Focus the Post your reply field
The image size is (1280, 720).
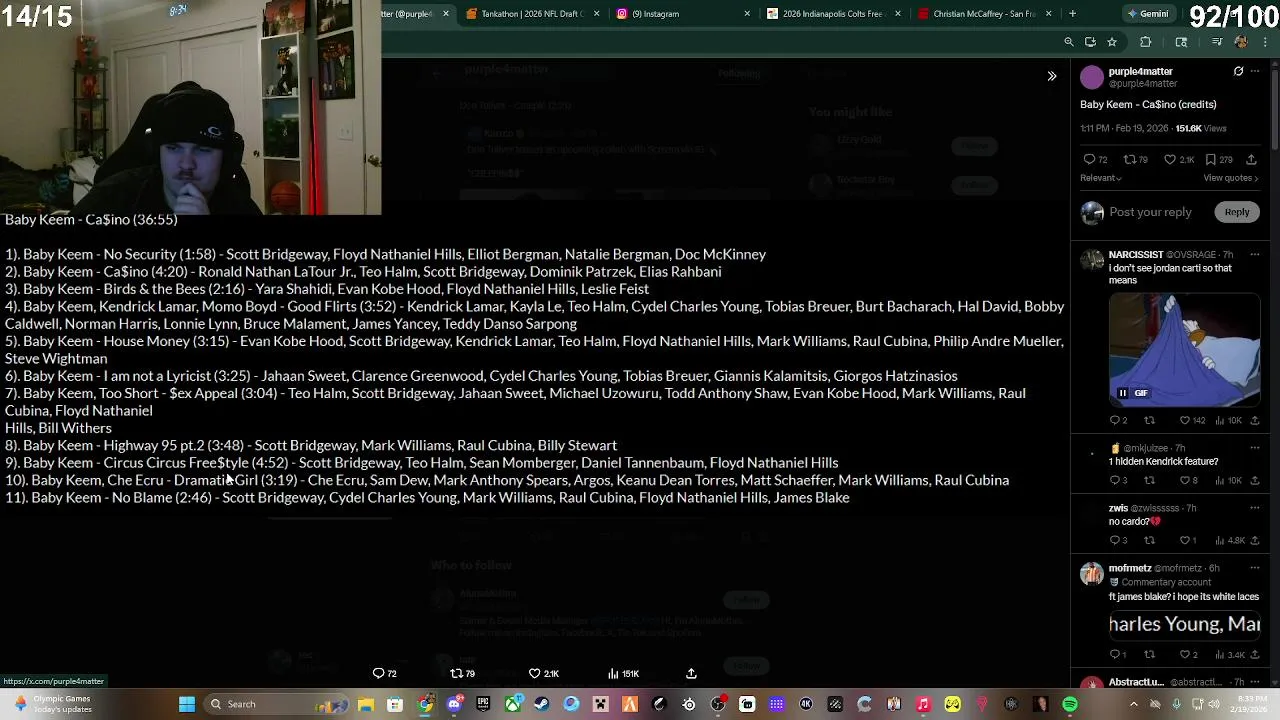point(1150,212)
